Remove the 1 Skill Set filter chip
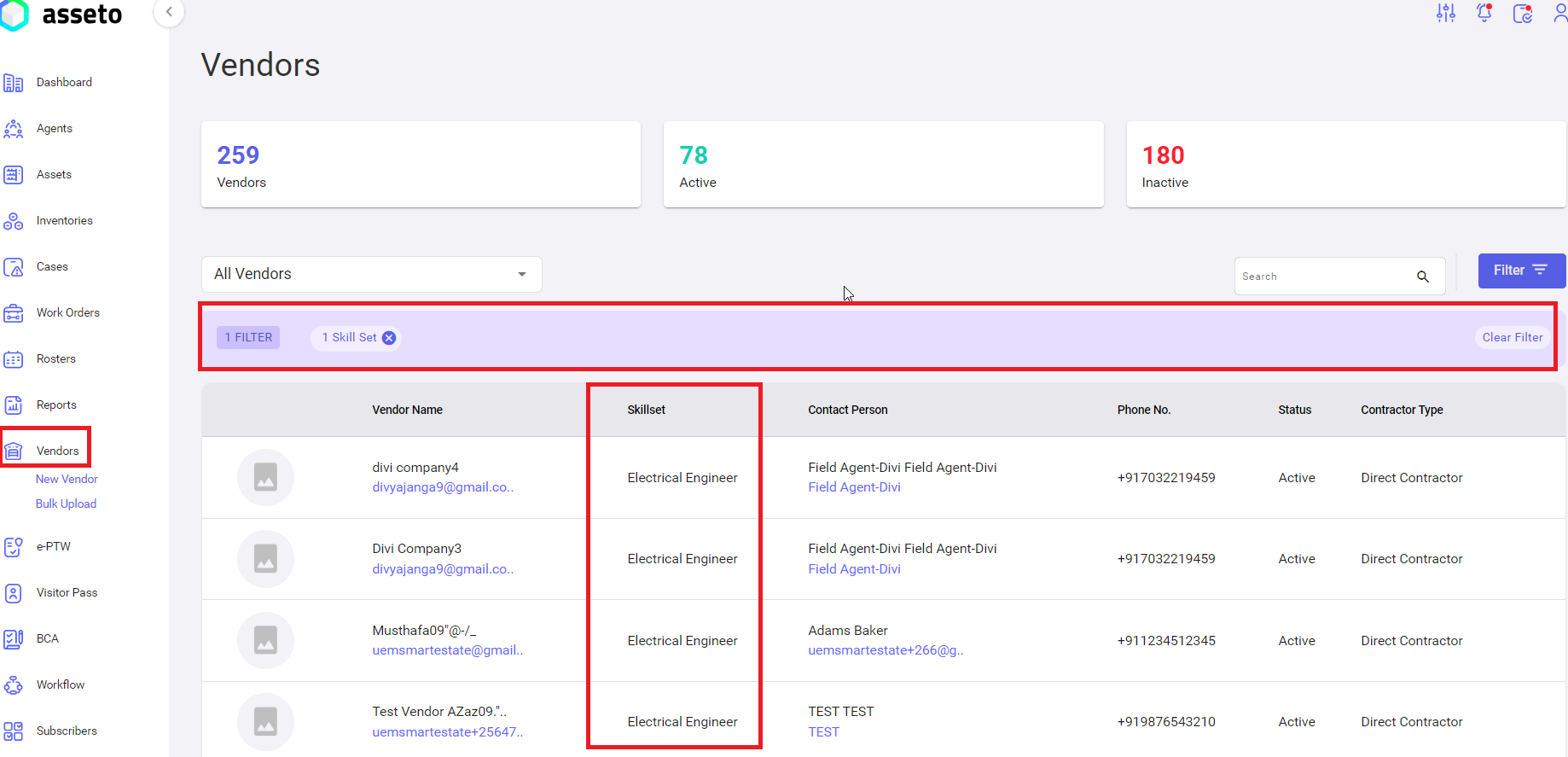The height and width of the screenshot is (757, 1568). point(389,338)
